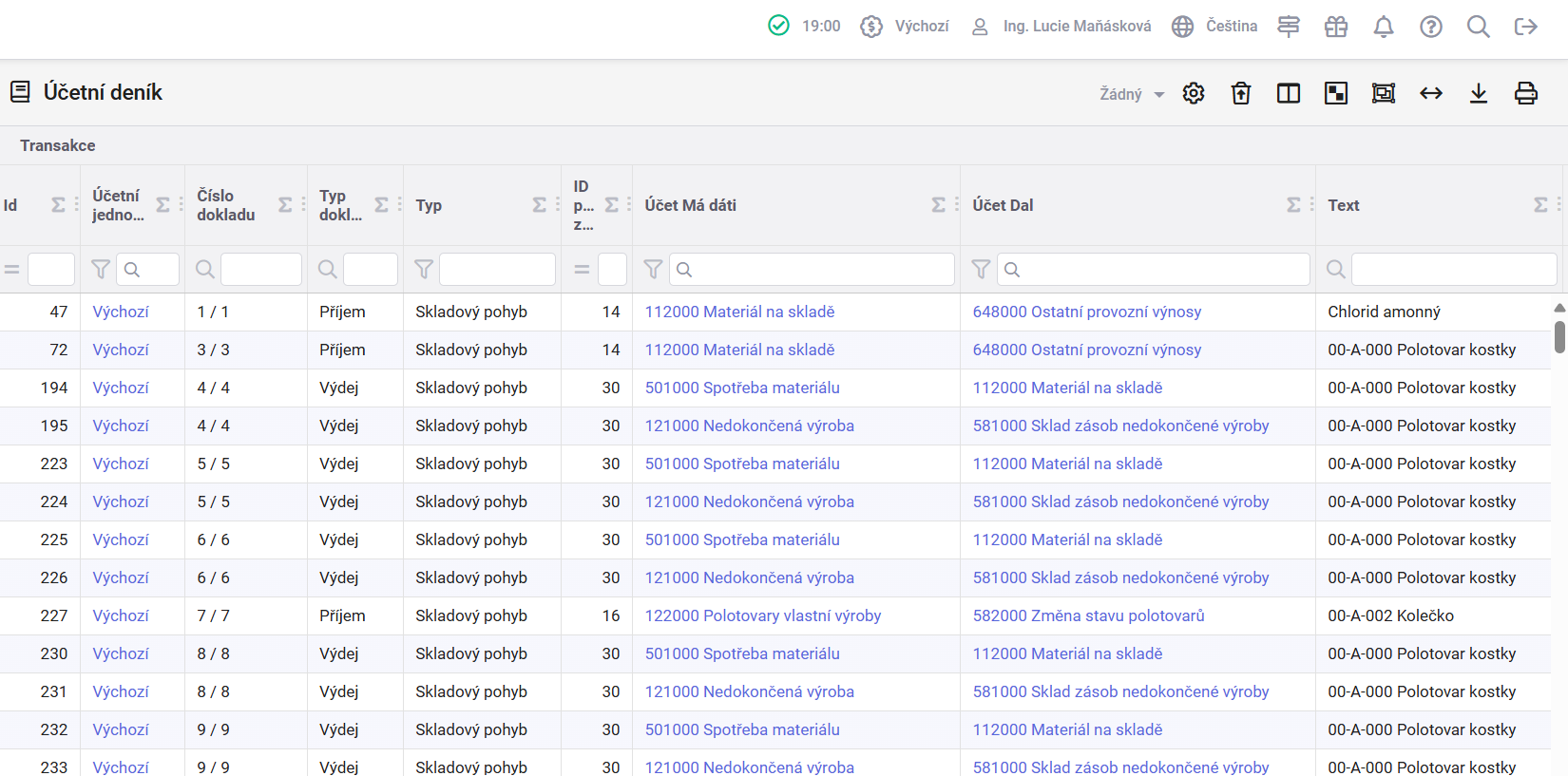Open help question mark icon
The width and height of the screenshot is (1568, 776).
[1431, 27]
